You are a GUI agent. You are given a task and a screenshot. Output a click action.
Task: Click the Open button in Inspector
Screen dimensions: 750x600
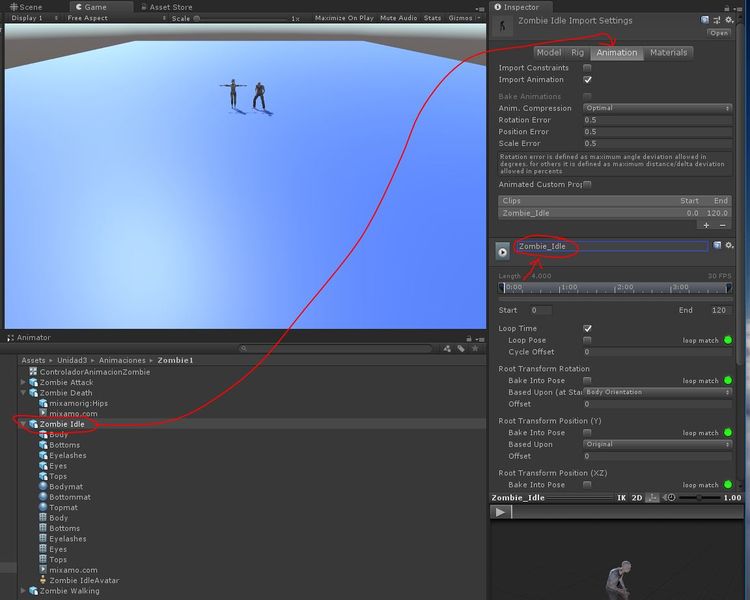point(718,33)
